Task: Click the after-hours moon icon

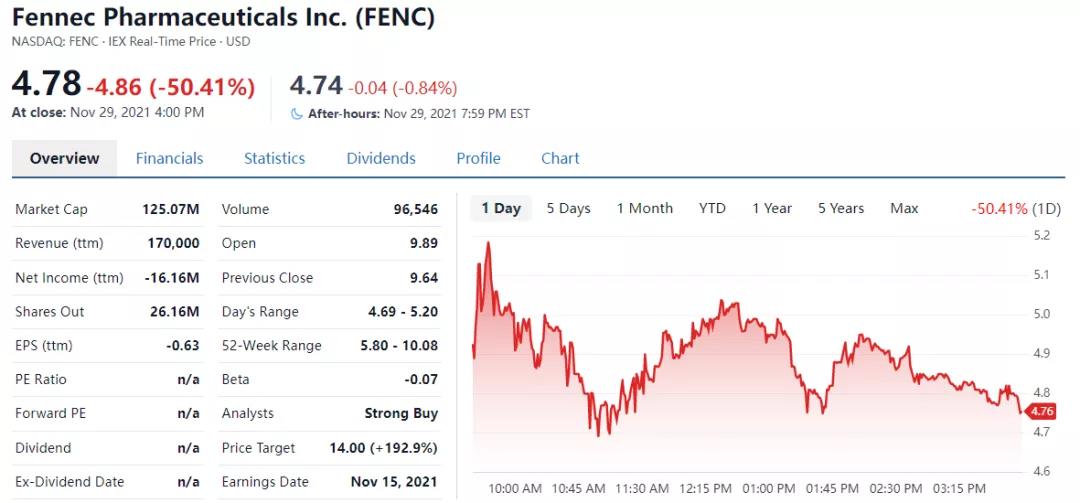Action: [296, 114]
